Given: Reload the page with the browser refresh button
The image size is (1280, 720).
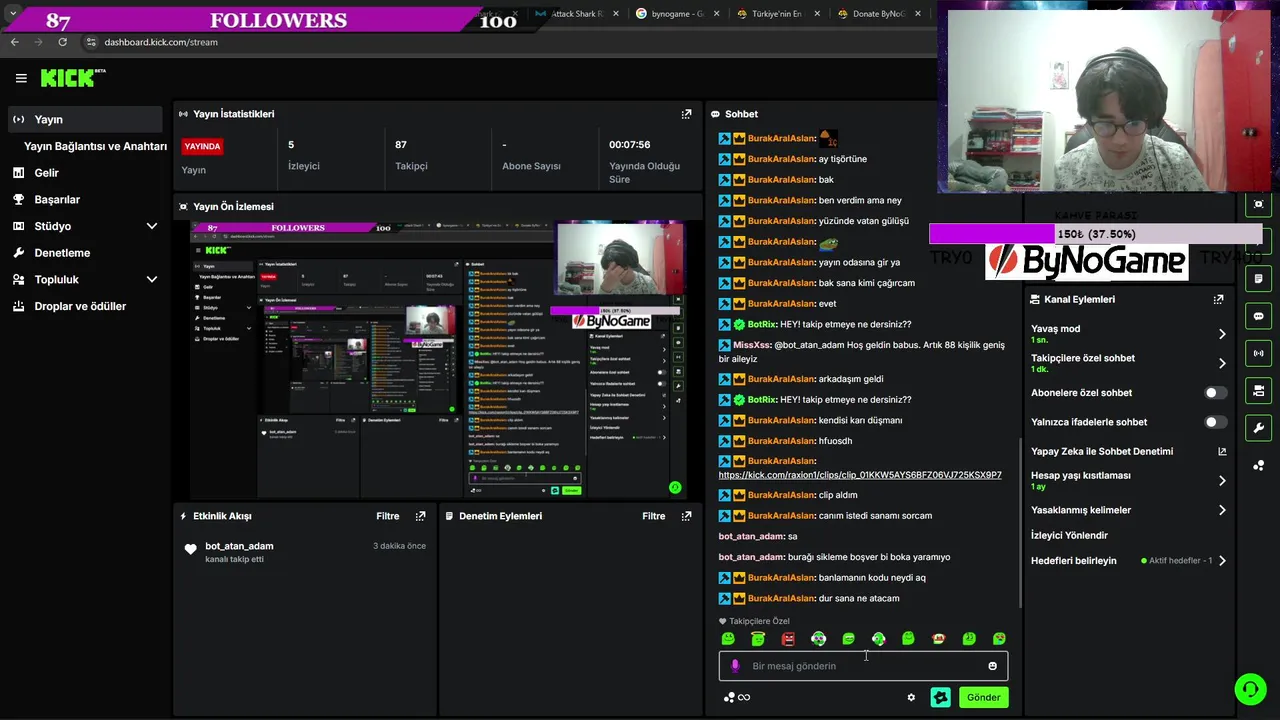Looking at the screenshot, I should [x=62, y=42].
